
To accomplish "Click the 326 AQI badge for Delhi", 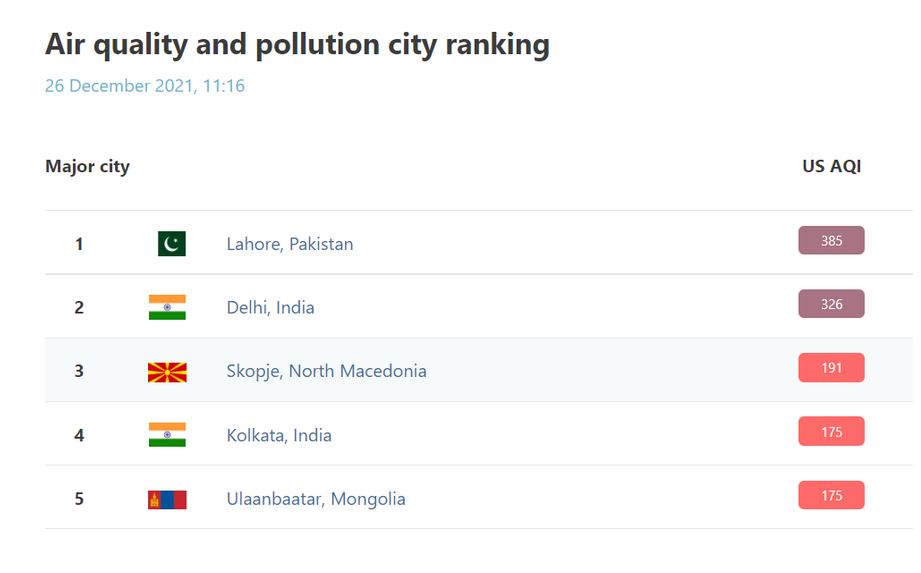I will 831,304.
